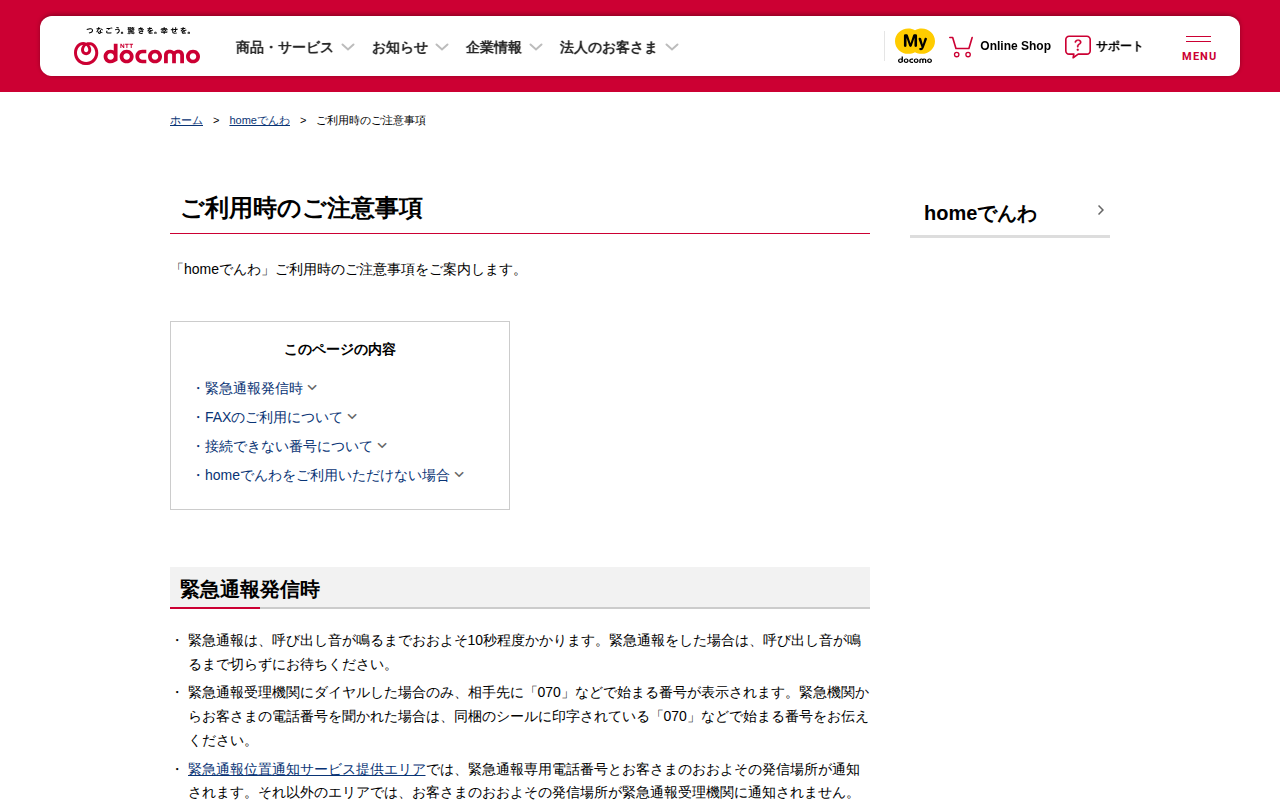Click the ご利用時のご注意事項 page heading
Viewport: 1280px width, 800px height.
coord(301,209)
